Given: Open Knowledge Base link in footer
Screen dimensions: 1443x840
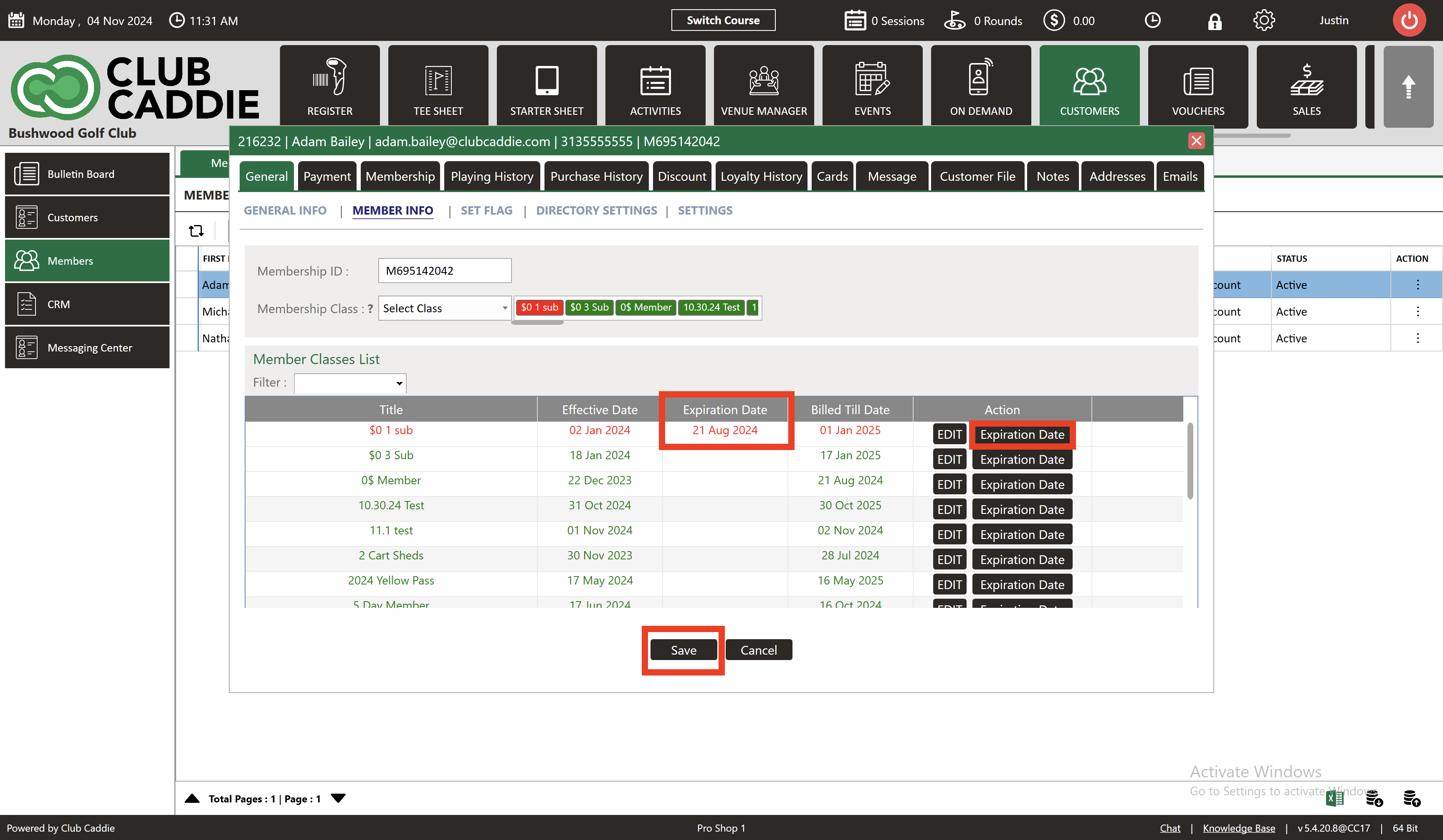Looking at the screenshot, I should 1238,828.
